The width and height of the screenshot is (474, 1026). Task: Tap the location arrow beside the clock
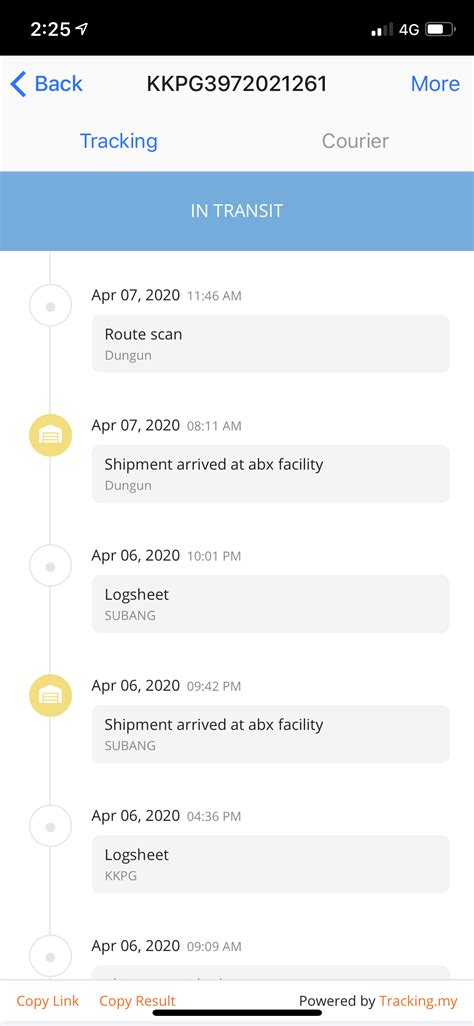pos(82,28)
